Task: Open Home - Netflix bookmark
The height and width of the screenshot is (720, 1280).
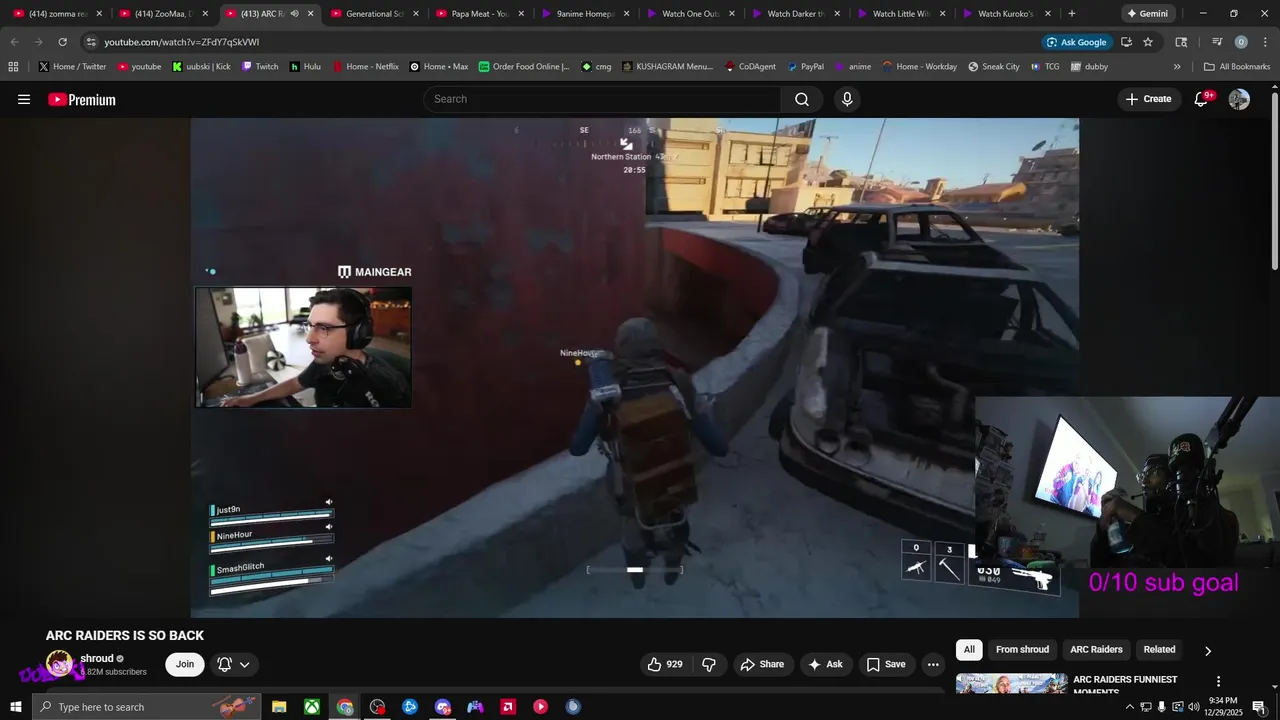Action: [x=365, y=67]
